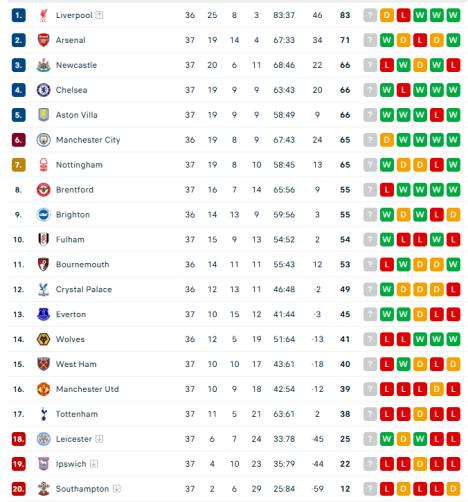Click the blue position 1 badge

(x=18, y=15)
